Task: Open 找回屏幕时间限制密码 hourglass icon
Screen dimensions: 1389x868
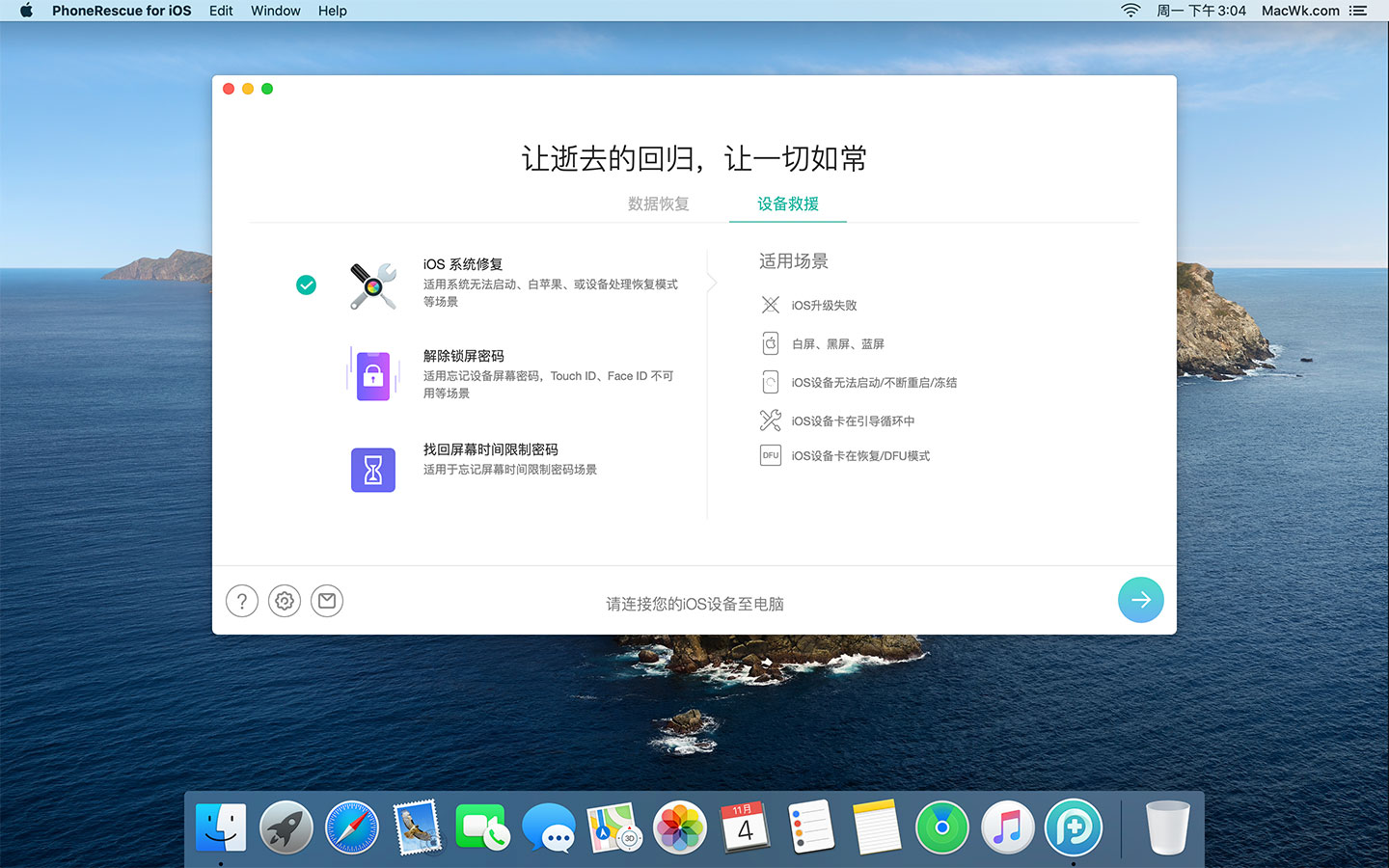Action: (x=373, y=470)
